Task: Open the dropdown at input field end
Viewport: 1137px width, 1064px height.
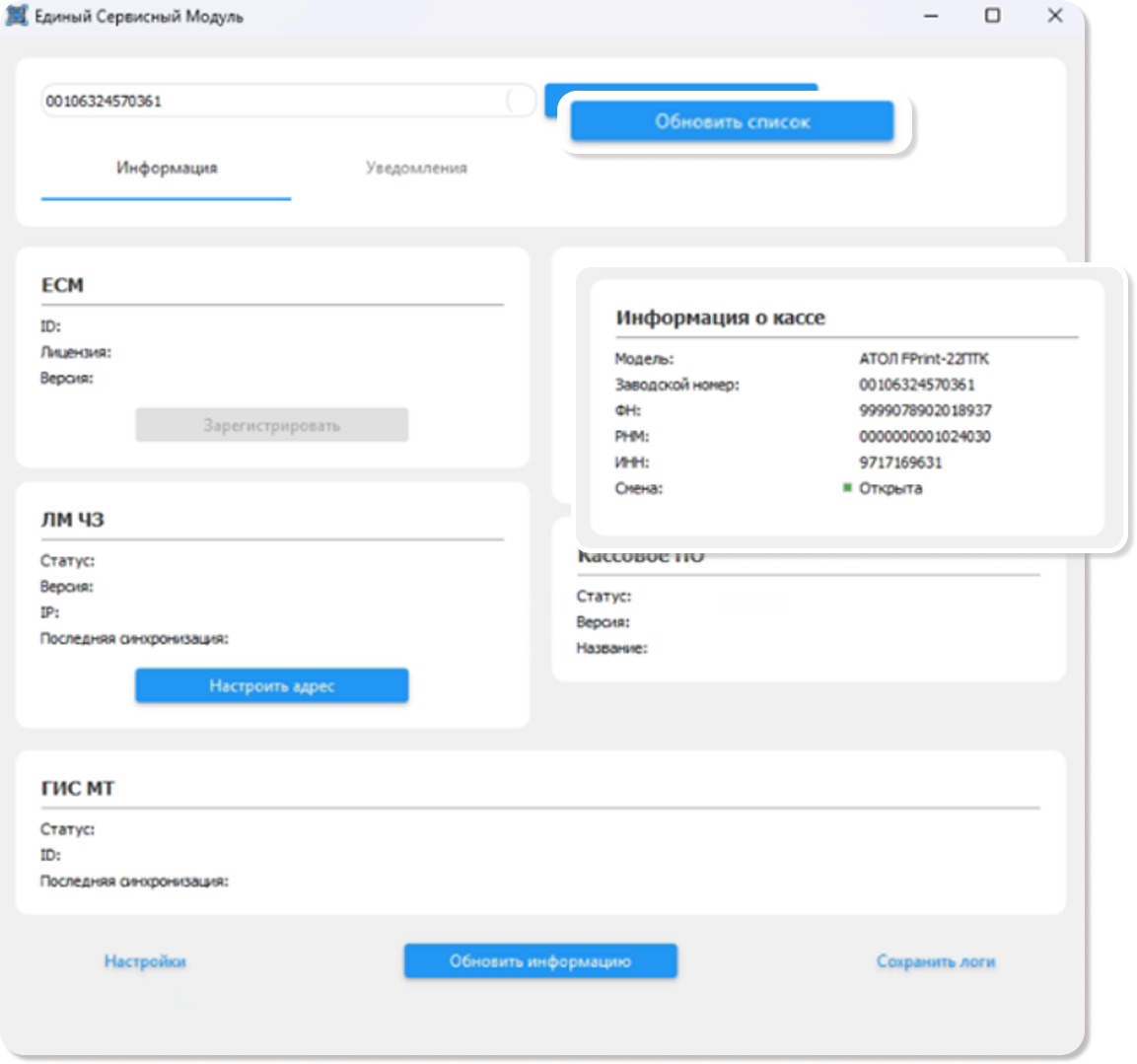Action: coord(520,101)
